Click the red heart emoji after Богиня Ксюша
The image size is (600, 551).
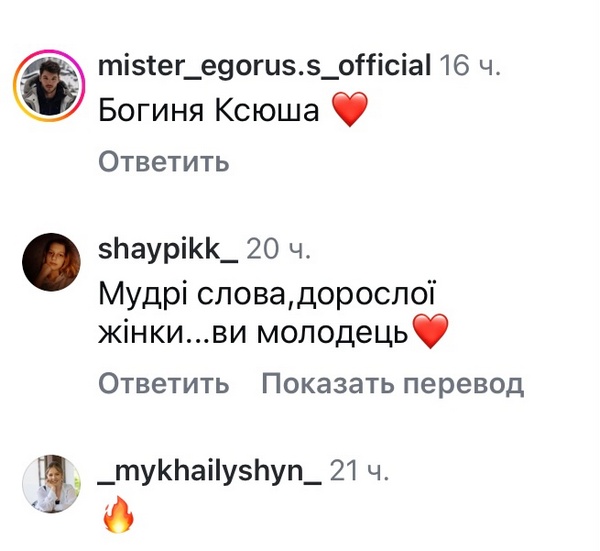coord(349,109)
